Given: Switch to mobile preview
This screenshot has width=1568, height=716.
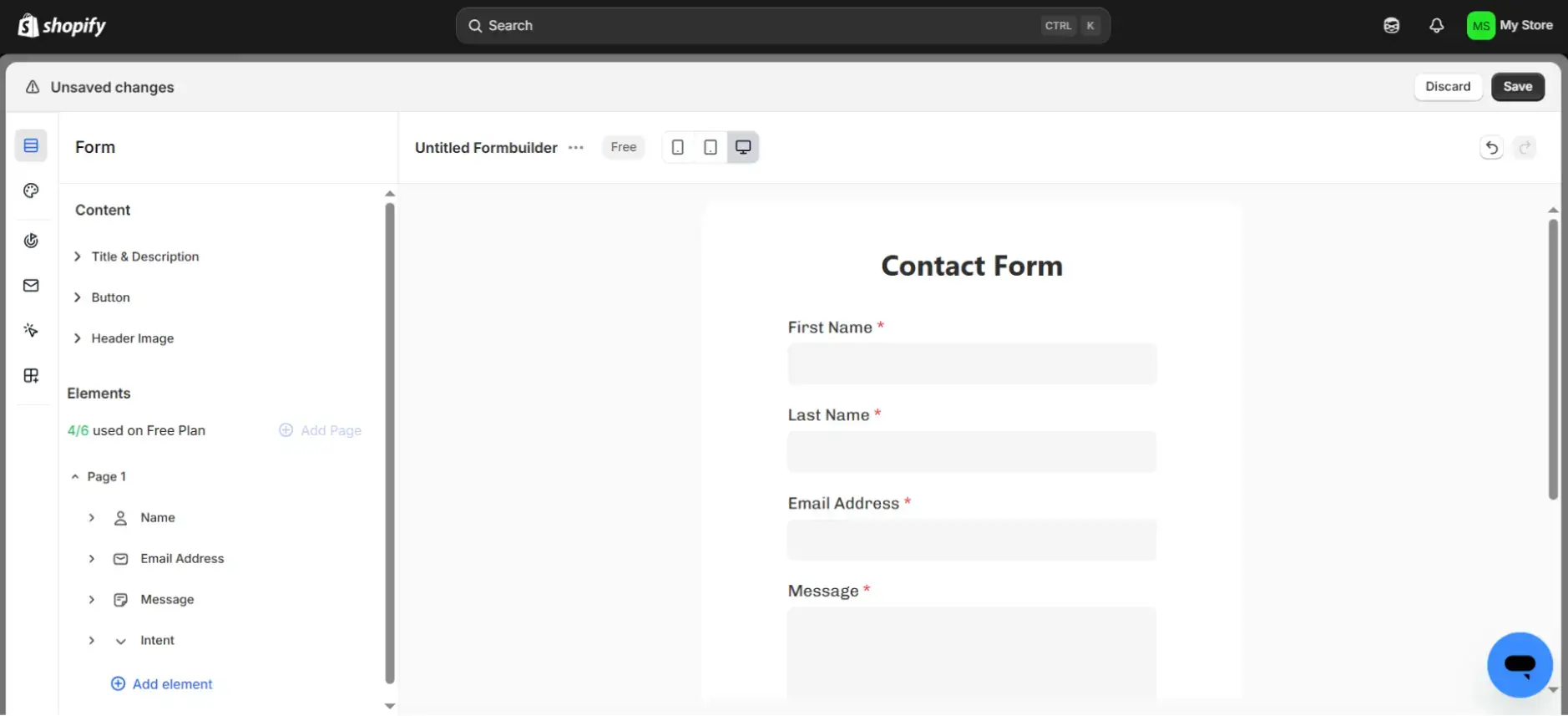Looking at the screenshot, I should click(x=678, y=147).
